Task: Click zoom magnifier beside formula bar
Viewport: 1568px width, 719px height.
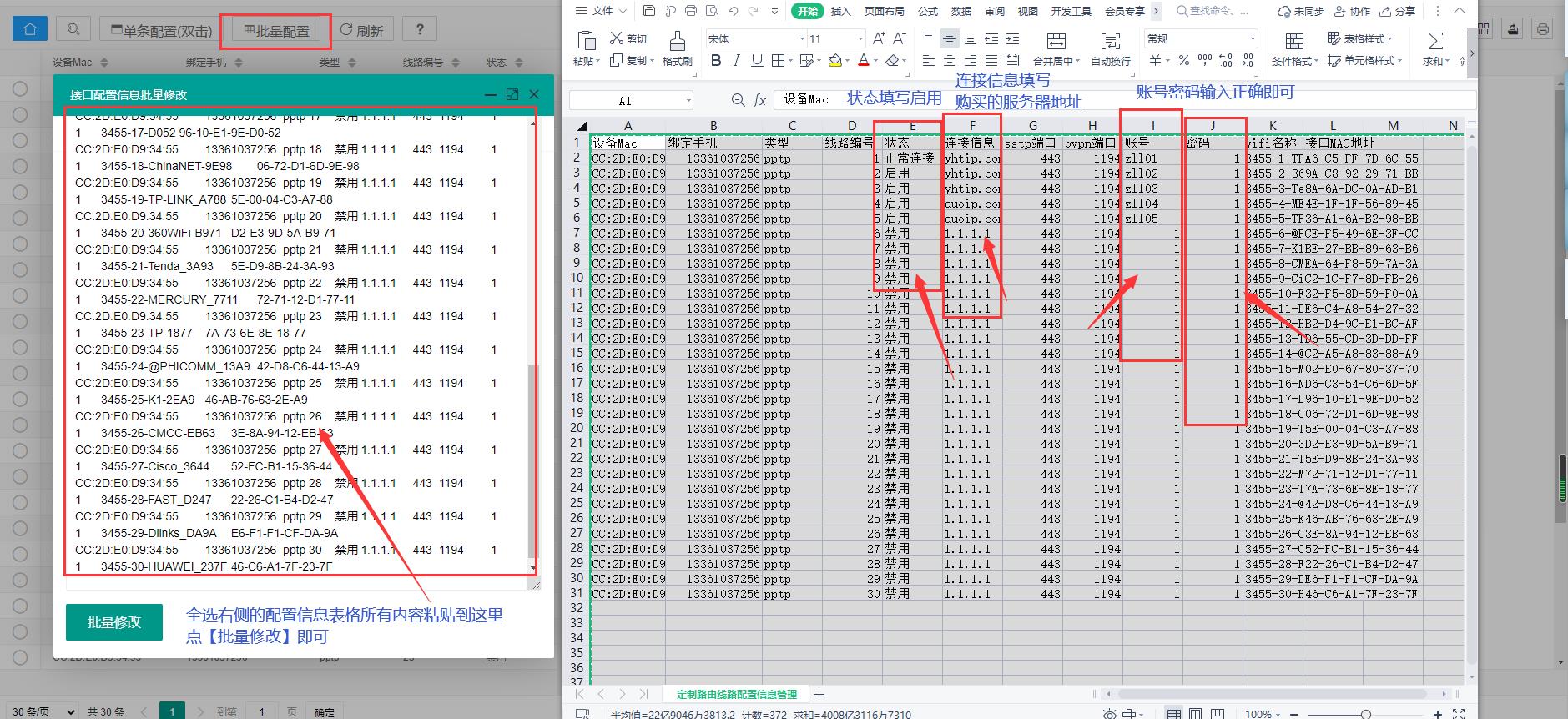Action: tap(738, 100)
